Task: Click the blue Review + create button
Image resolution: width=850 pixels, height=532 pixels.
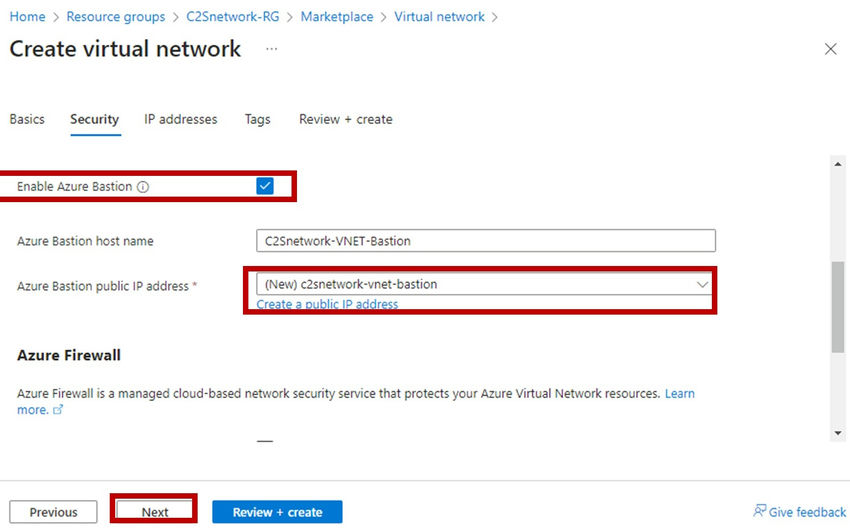Action: 277,512
